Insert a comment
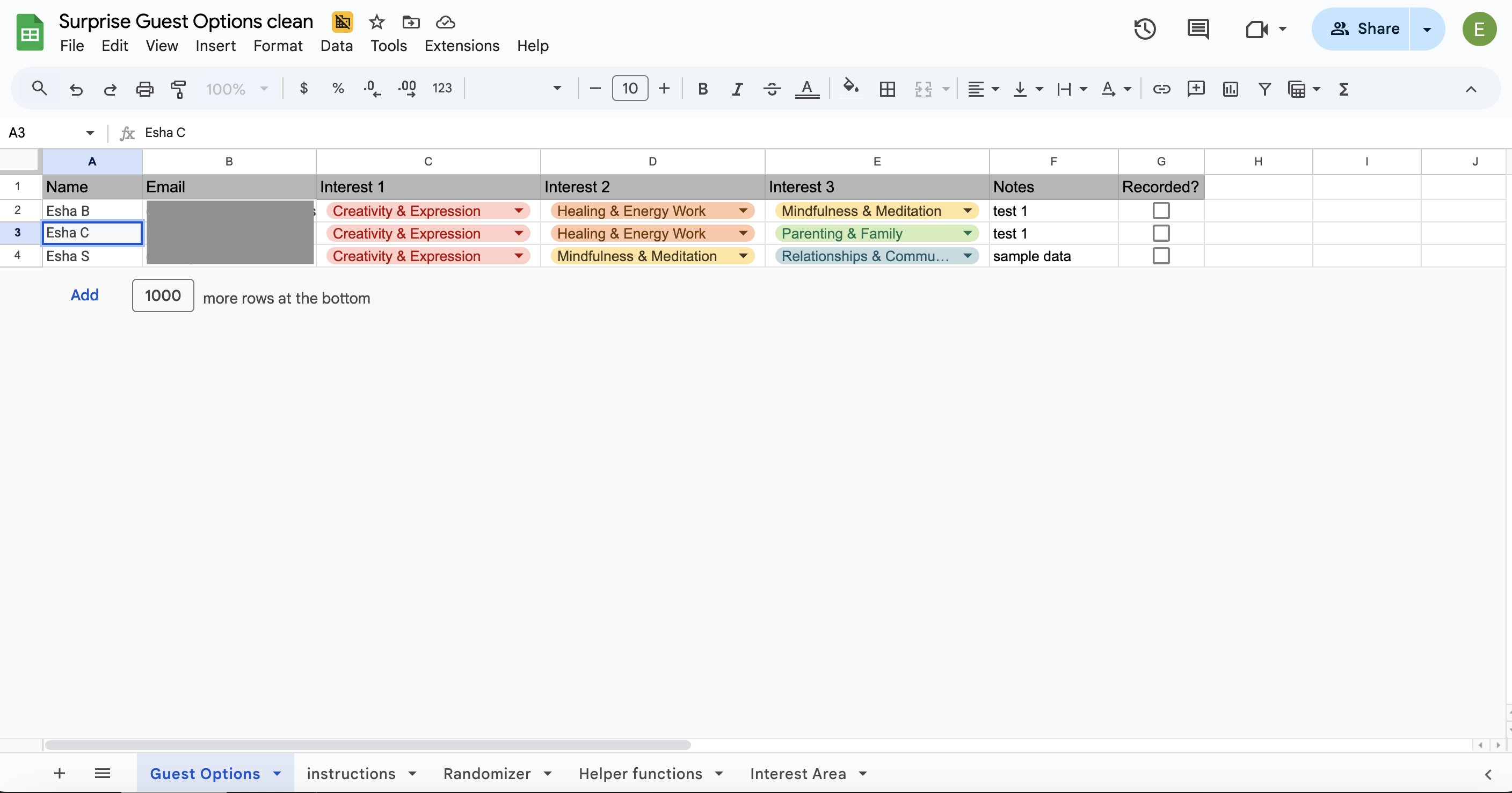 [1196, 89]
